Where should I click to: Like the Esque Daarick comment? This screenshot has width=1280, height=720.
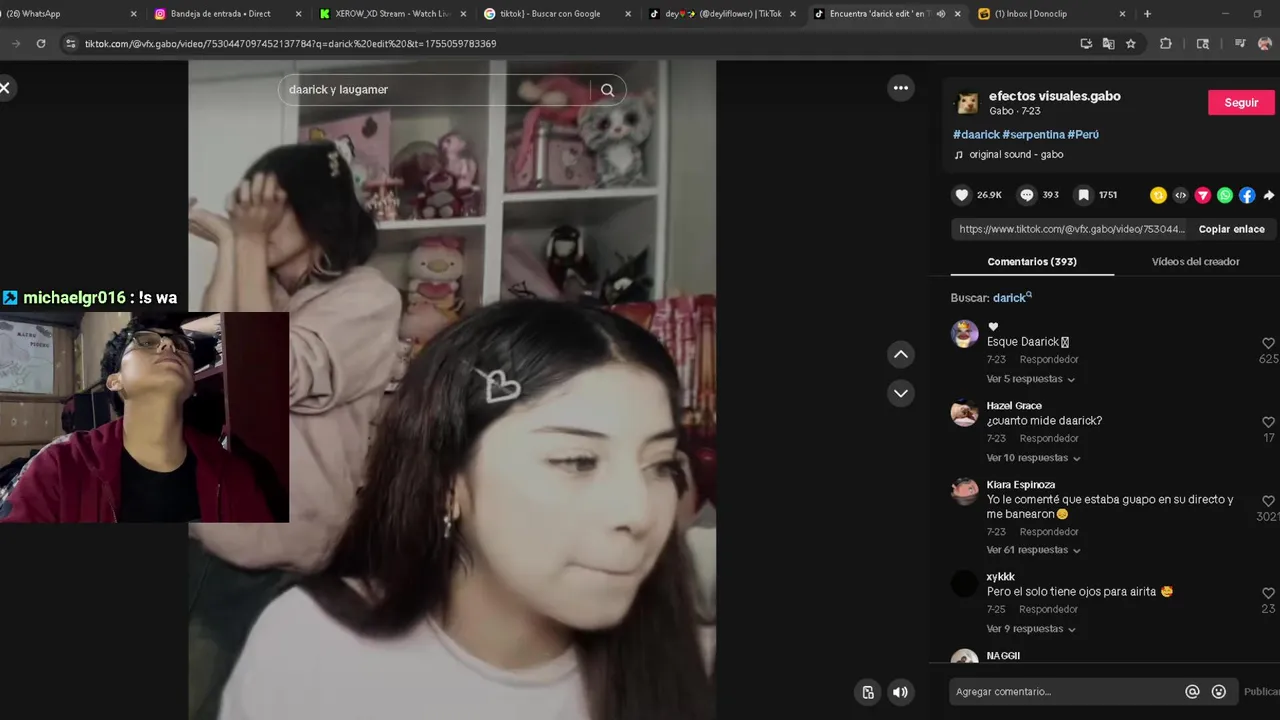click(x=1268, y=343)
